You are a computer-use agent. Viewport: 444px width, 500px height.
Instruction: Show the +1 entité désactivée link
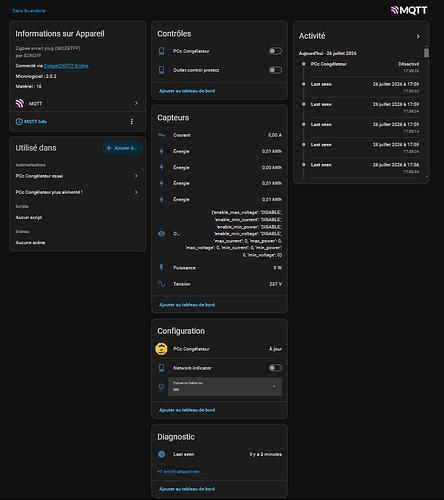tap(178, 472)
